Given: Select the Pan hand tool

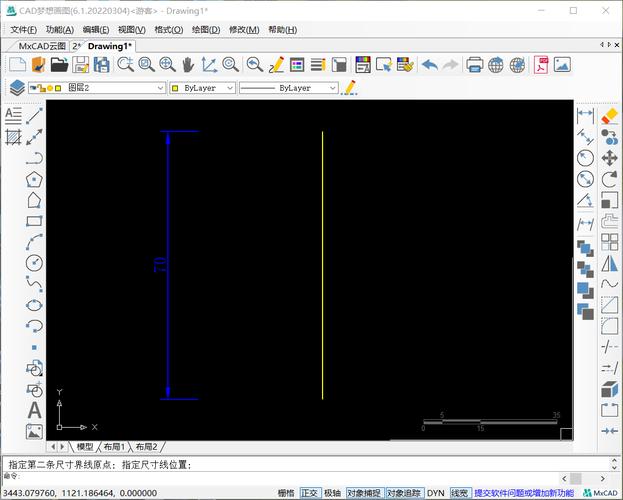Looking at the screenshot, I should coord(187,65).
